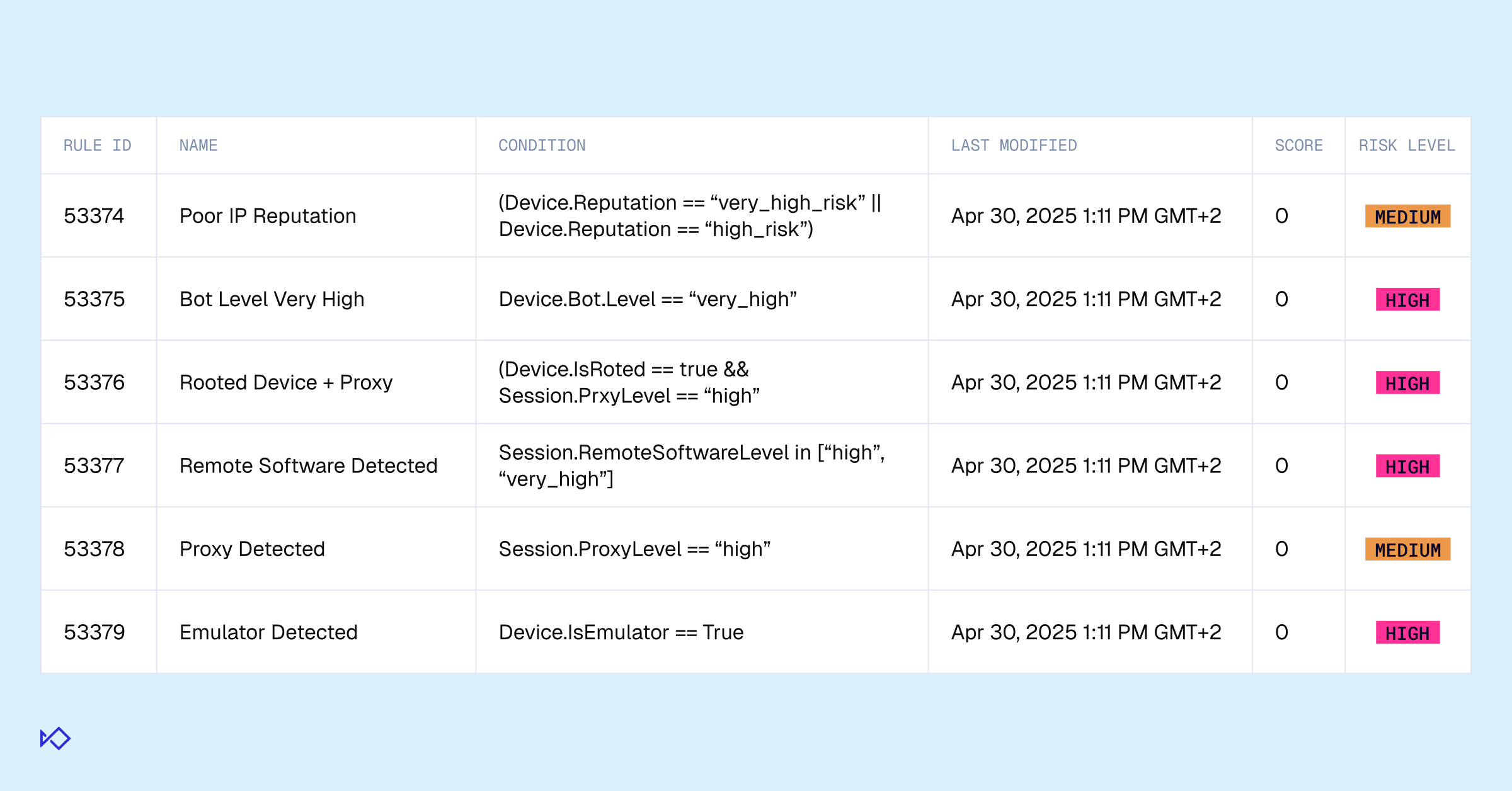The width and height of the screenshot is (1512, 791).
Task: Sort by the RULE ID column header
Action: (97, 145)
